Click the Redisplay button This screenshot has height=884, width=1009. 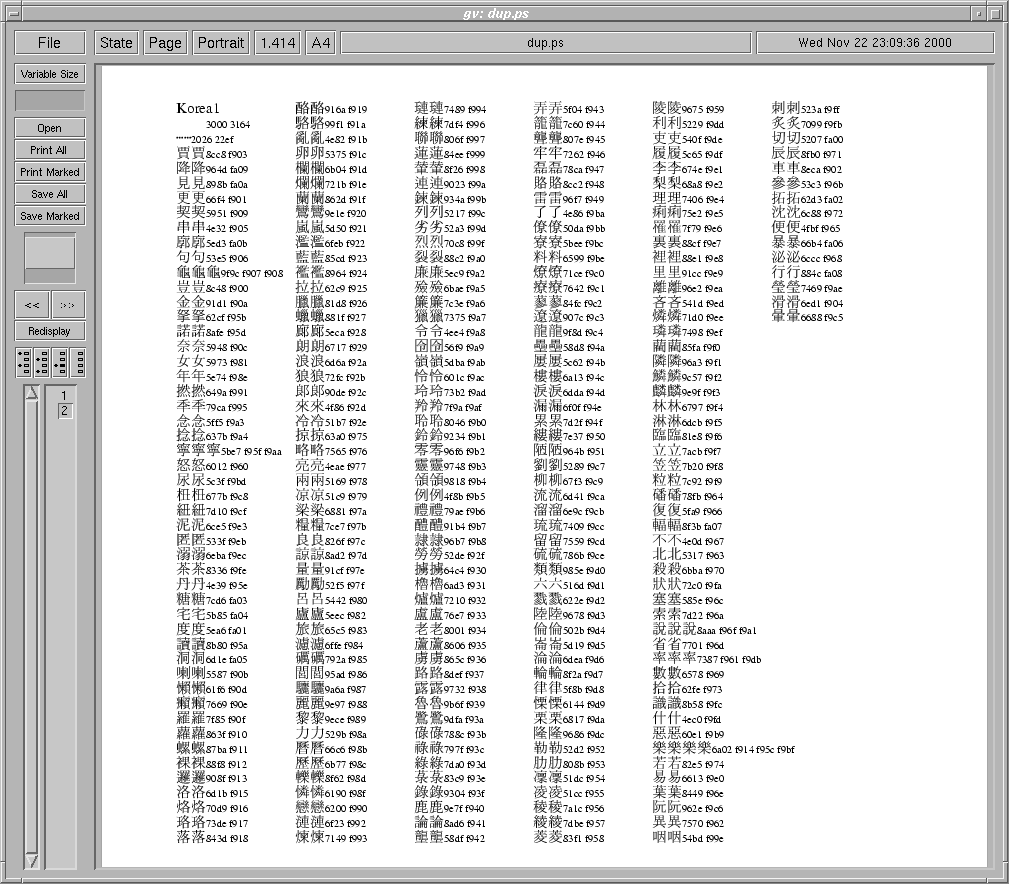point(49,331)
